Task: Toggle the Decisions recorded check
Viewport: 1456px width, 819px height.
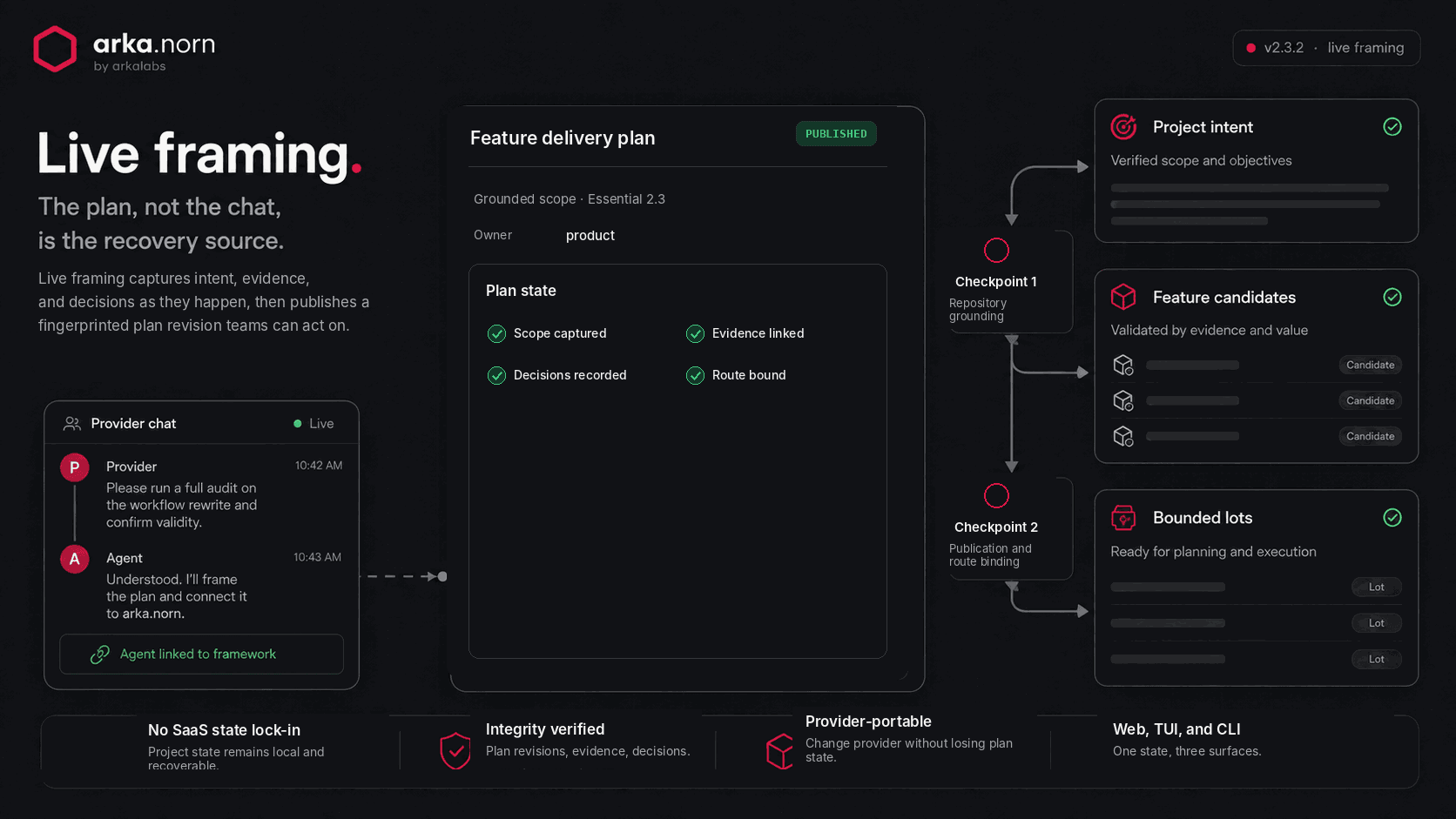Action: point(496,375)
